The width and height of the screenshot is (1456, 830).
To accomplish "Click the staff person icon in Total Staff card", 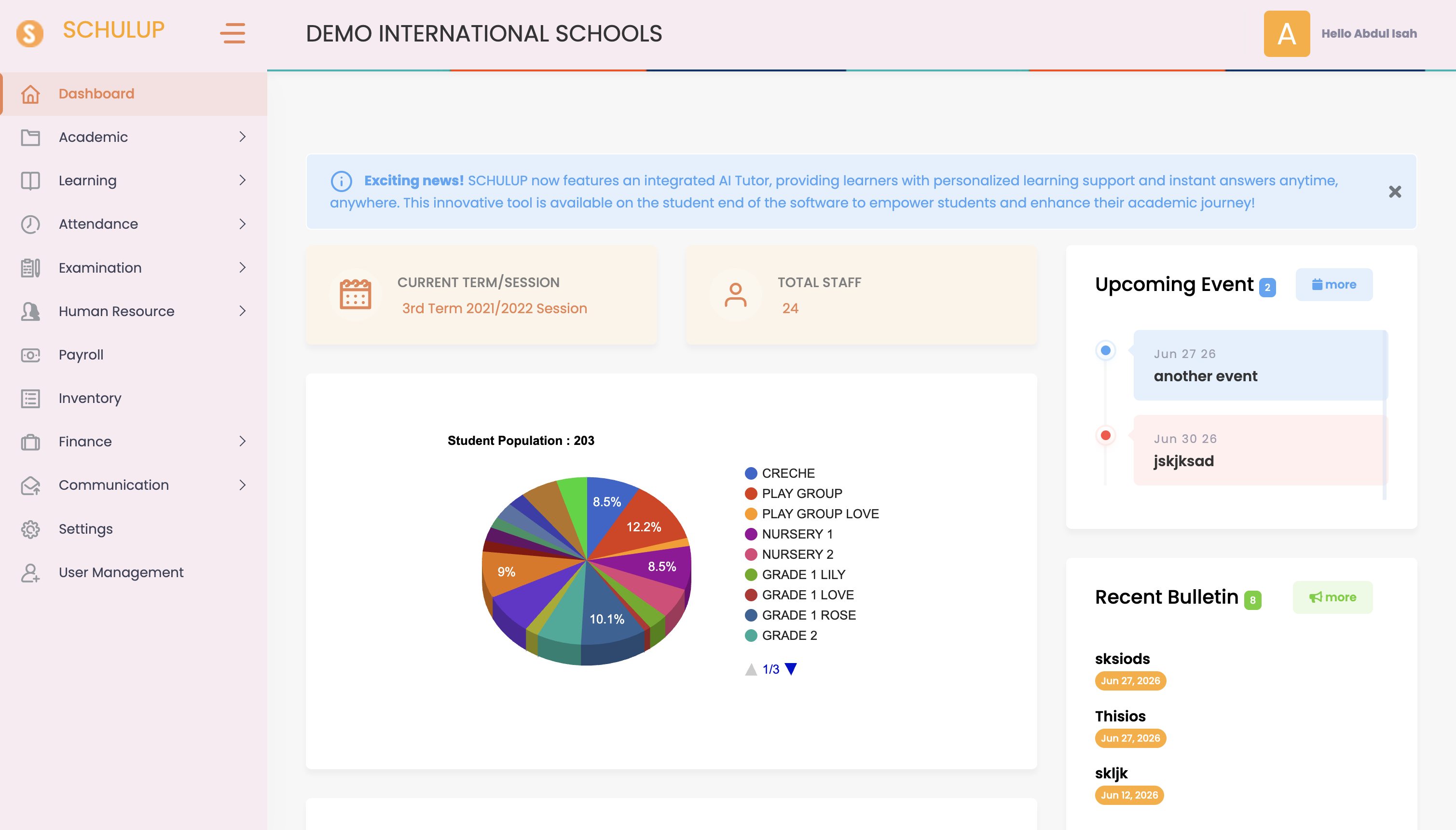I will [x=735, y=295].
